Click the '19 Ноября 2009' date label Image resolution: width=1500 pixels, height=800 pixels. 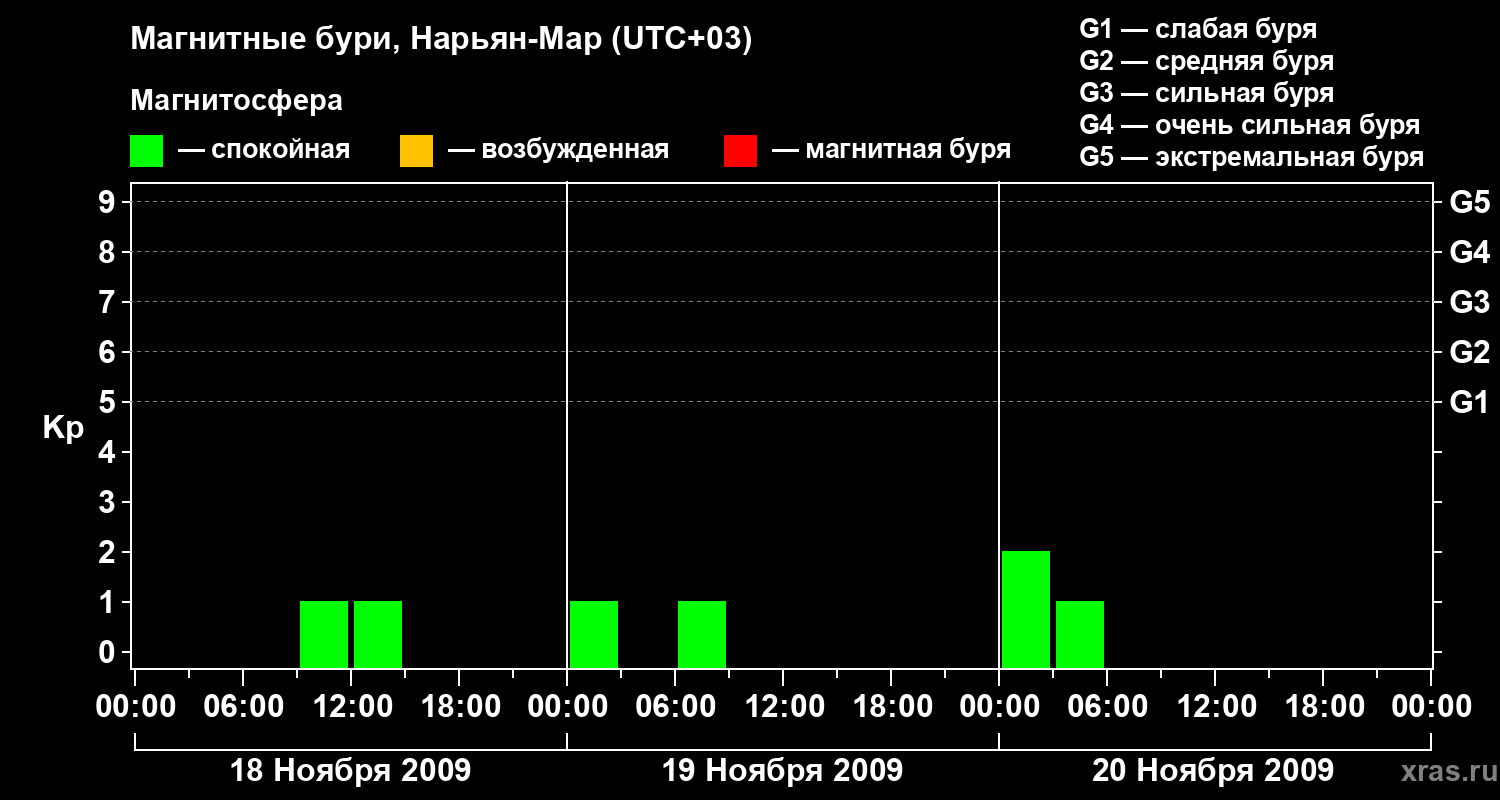[783, 771]
